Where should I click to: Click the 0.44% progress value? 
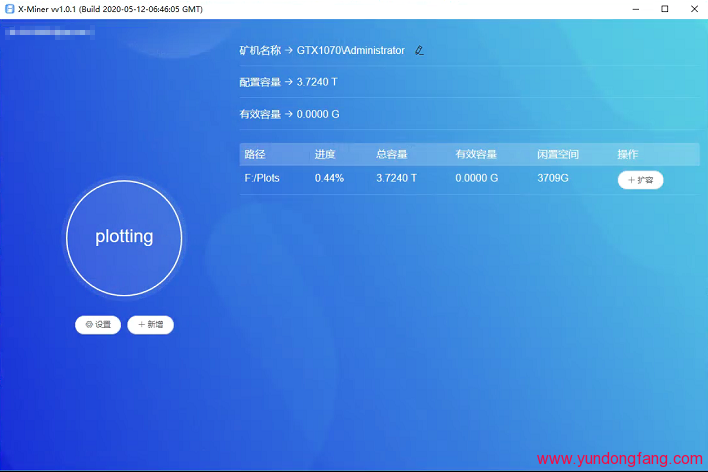[329, 178]
